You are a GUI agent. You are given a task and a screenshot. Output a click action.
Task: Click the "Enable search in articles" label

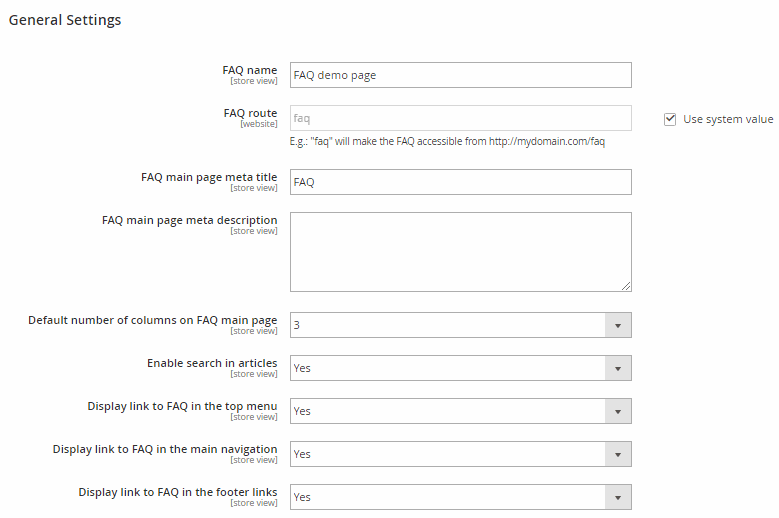[x=212, y=363]
